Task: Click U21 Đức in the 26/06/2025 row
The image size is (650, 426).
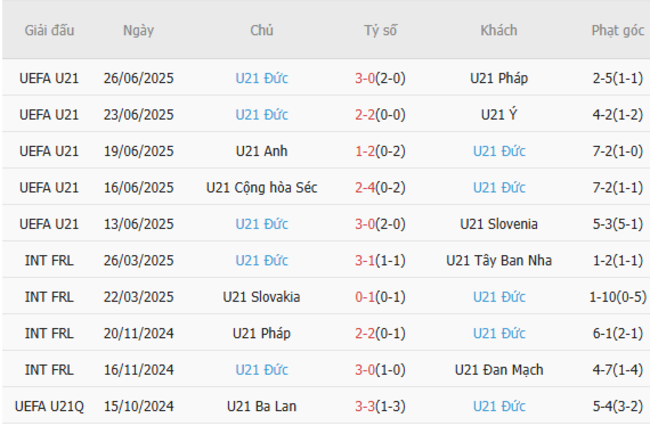Action: point(262,78)
